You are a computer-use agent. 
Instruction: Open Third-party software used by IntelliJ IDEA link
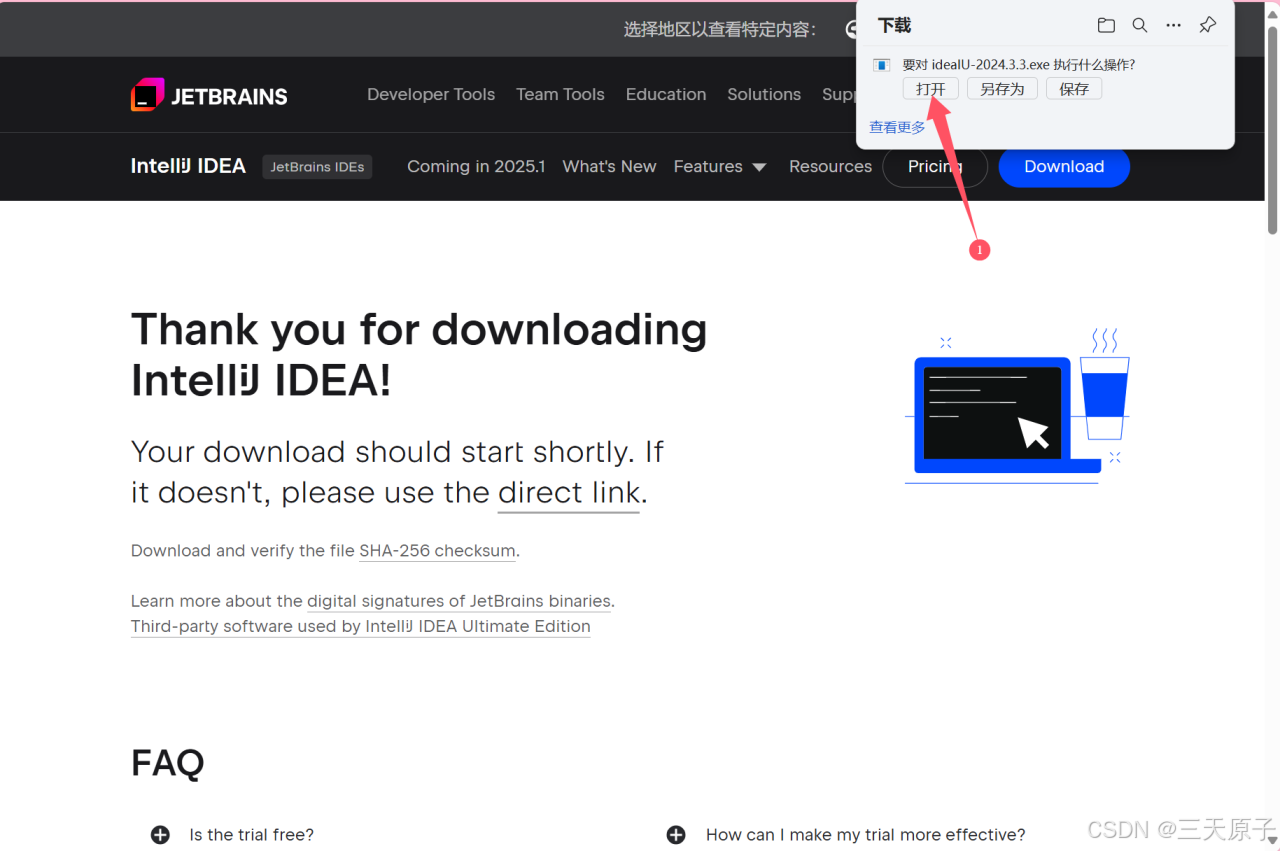(x=361, y=627)
